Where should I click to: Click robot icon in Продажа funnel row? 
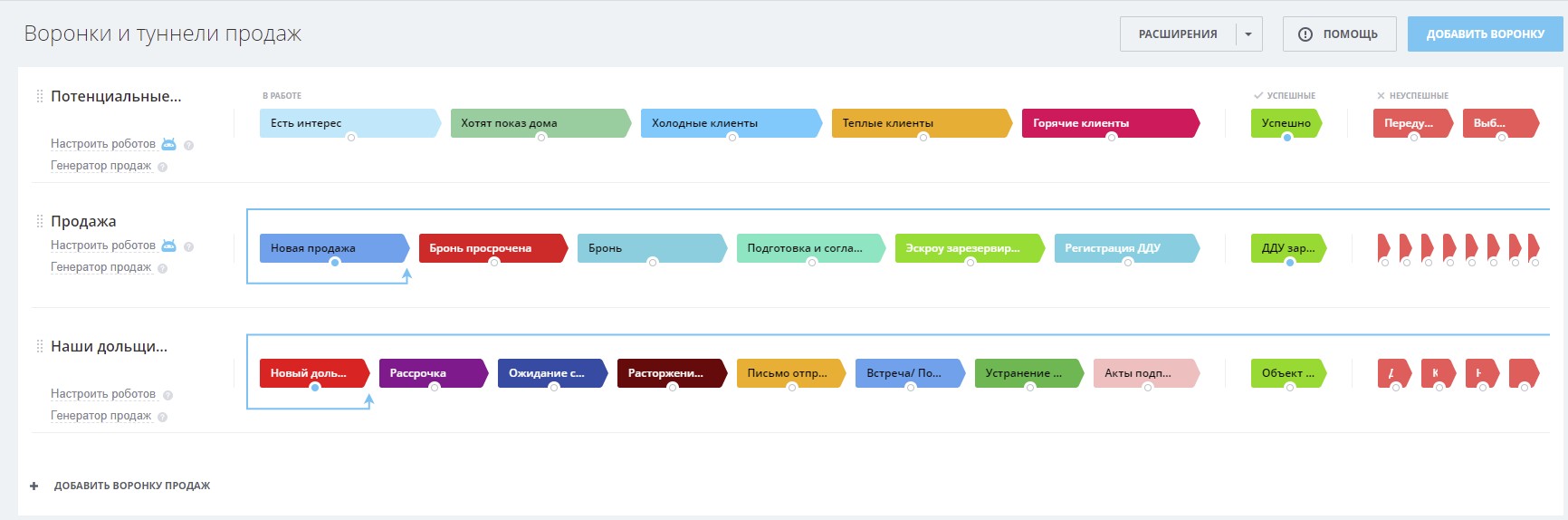pos(168,246)
